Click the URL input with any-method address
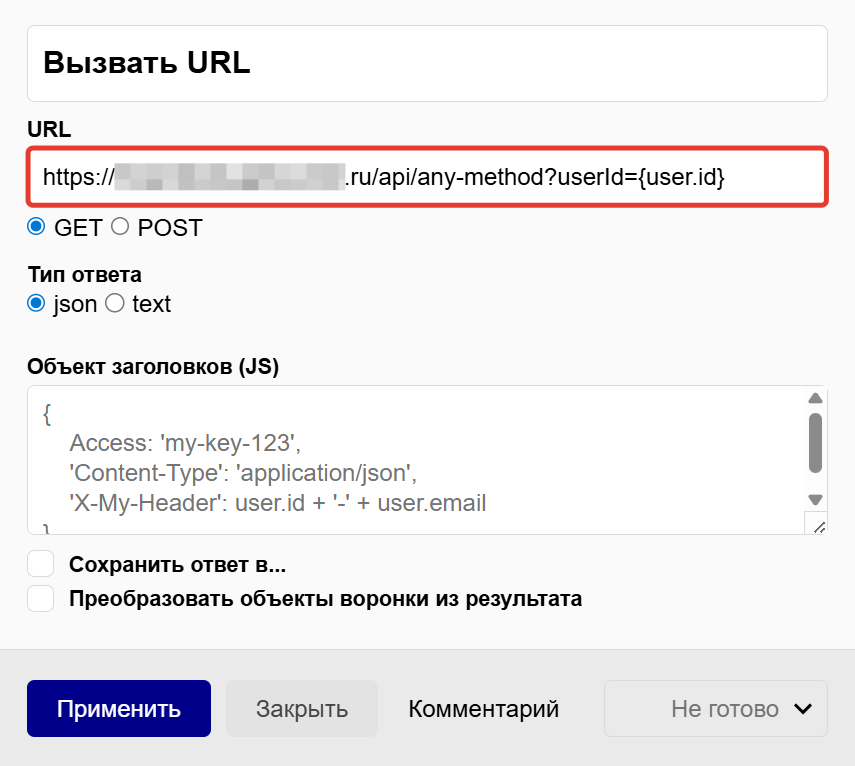 tap(427, 178)
